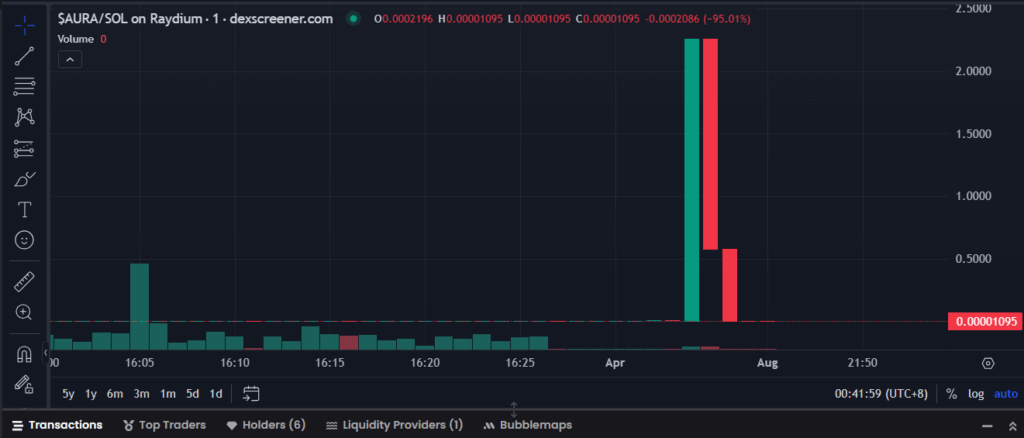
Task: Open timezone menu at 00:41:59 (UTC+8)
Action: point(881,394)
